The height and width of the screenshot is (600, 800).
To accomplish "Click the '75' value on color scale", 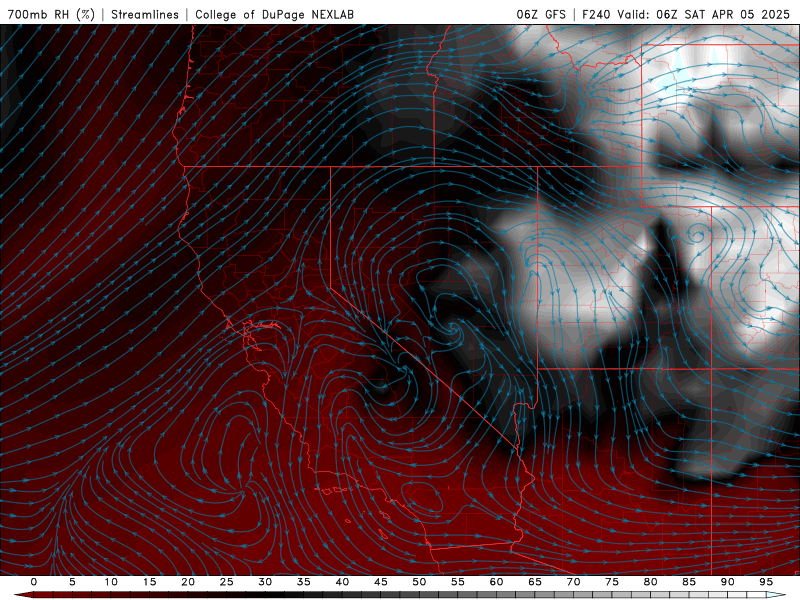I will coord(612,582).
